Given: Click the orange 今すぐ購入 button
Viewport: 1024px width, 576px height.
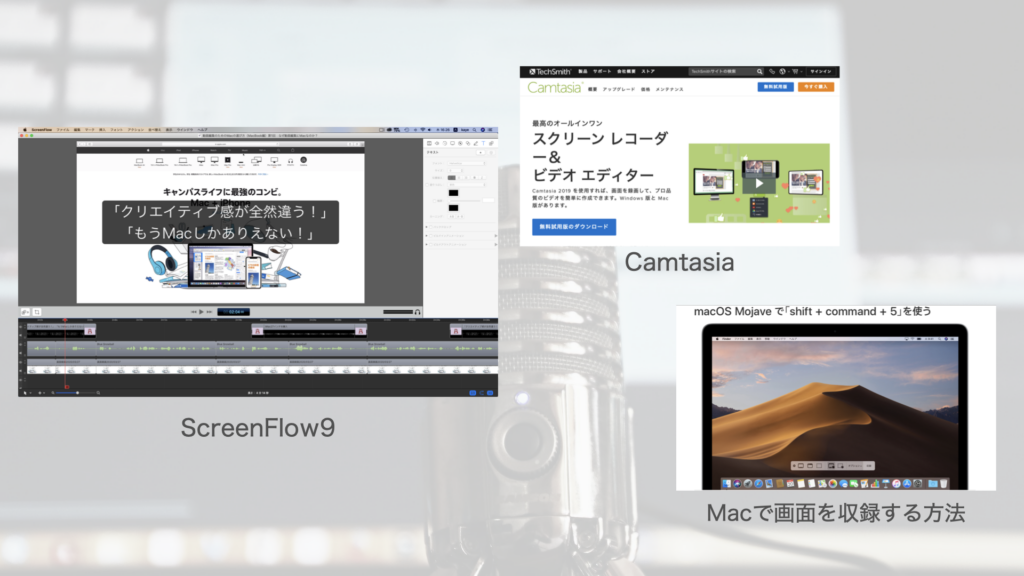Looking at the screenshot, I should 818,88.
